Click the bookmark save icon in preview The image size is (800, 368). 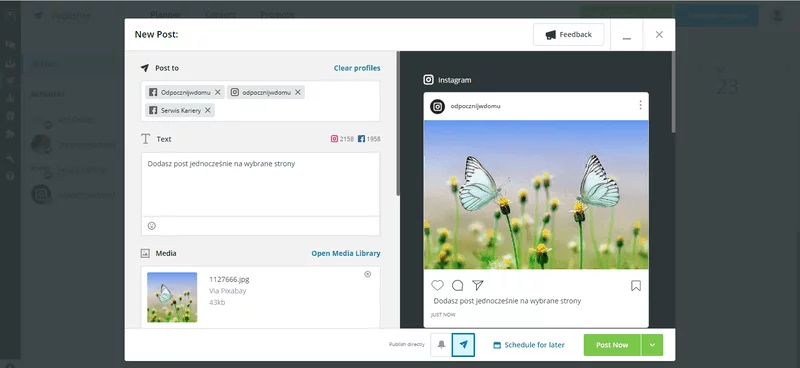click(x=636, y=286)
